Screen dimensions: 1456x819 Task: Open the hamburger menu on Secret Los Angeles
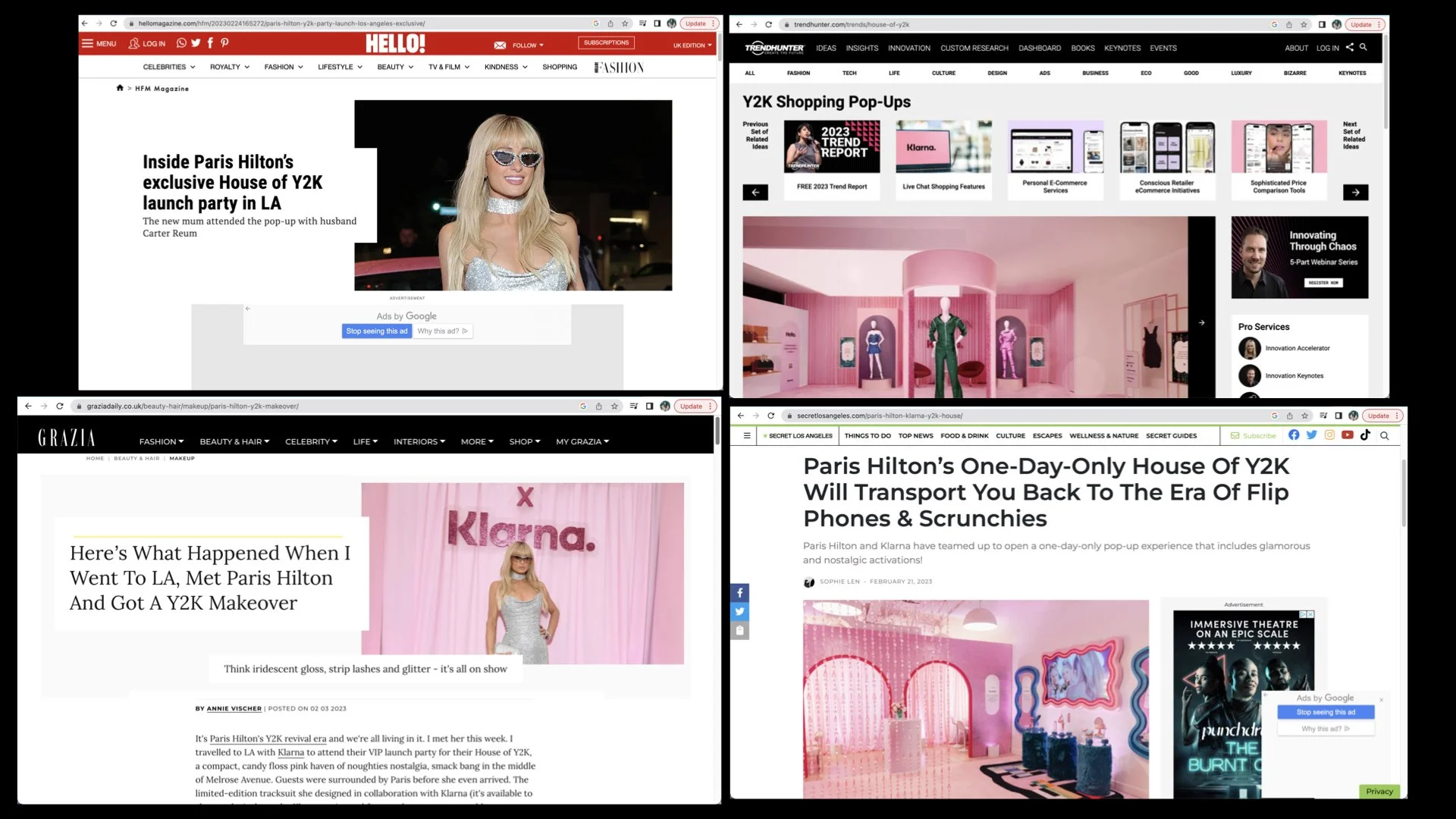[x=747, y=435]
